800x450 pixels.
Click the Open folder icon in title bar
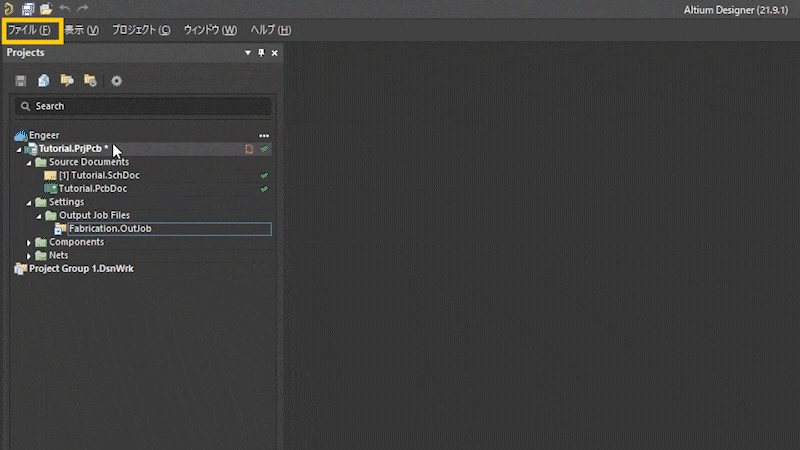click(x=46, y=9)
